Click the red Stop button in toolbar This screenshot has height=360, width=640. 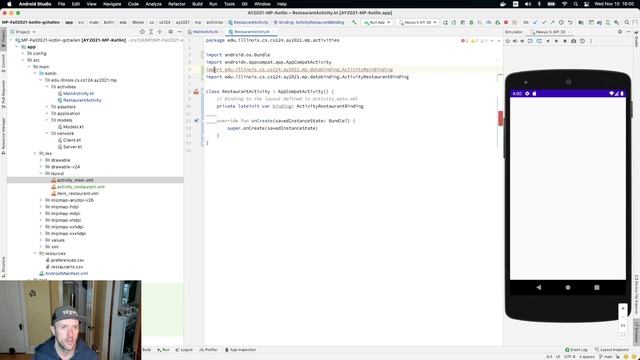tap(506, 22)
